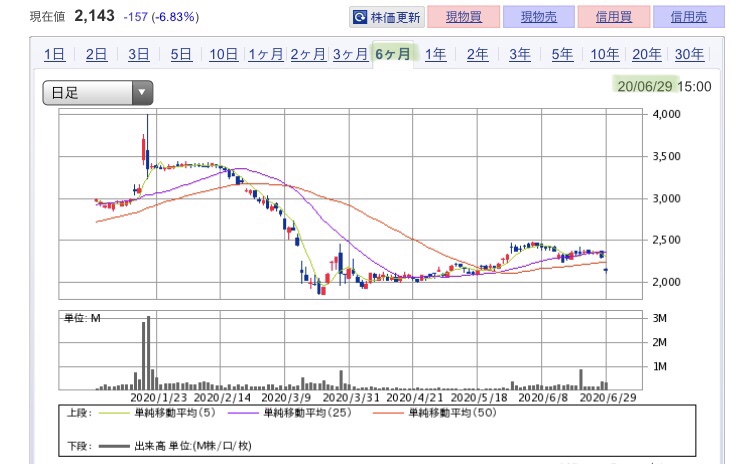
Task: Click the 2020/4/21 date label
Action: 415,398
